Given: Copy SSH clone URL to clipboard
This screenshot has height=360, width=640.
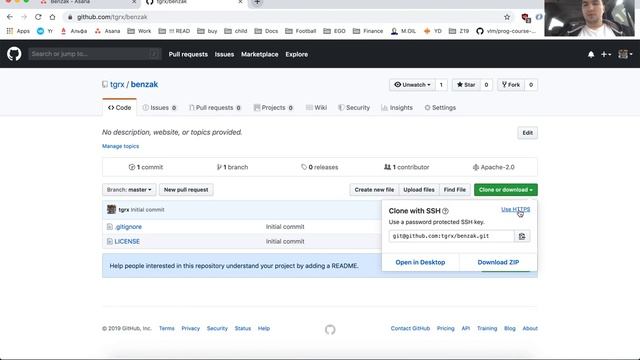Looking at the screenshot, I should (x=522, y=236).
